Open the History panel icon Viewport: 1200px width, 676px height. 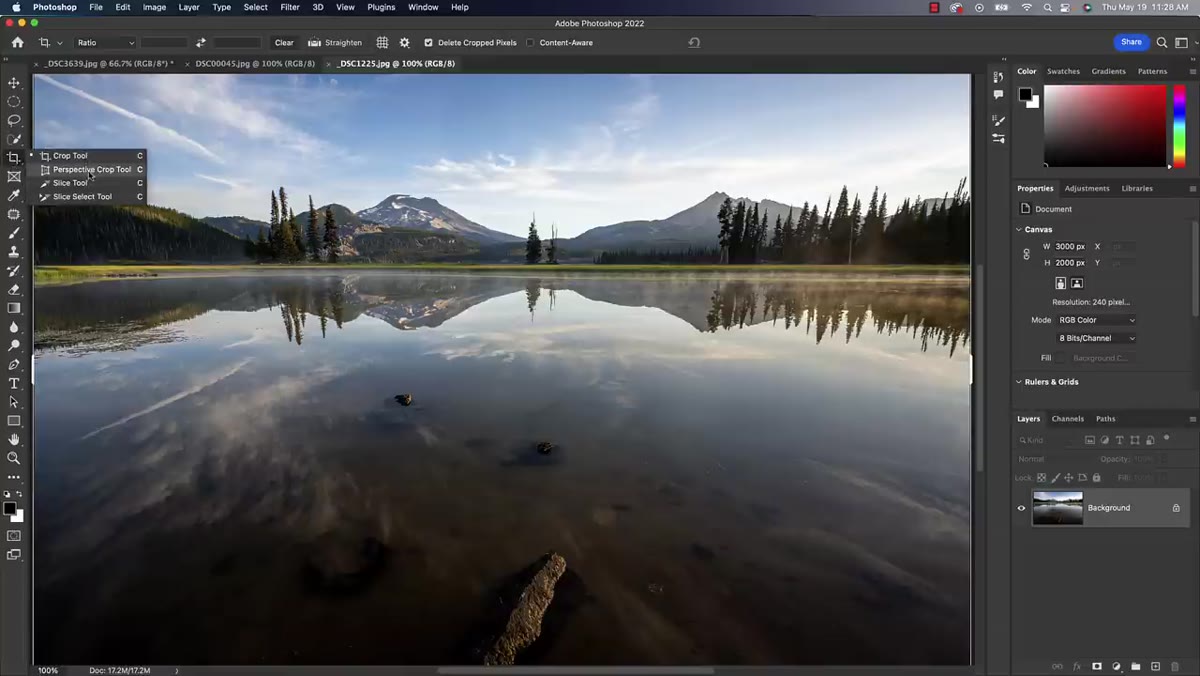click(998, 77)
